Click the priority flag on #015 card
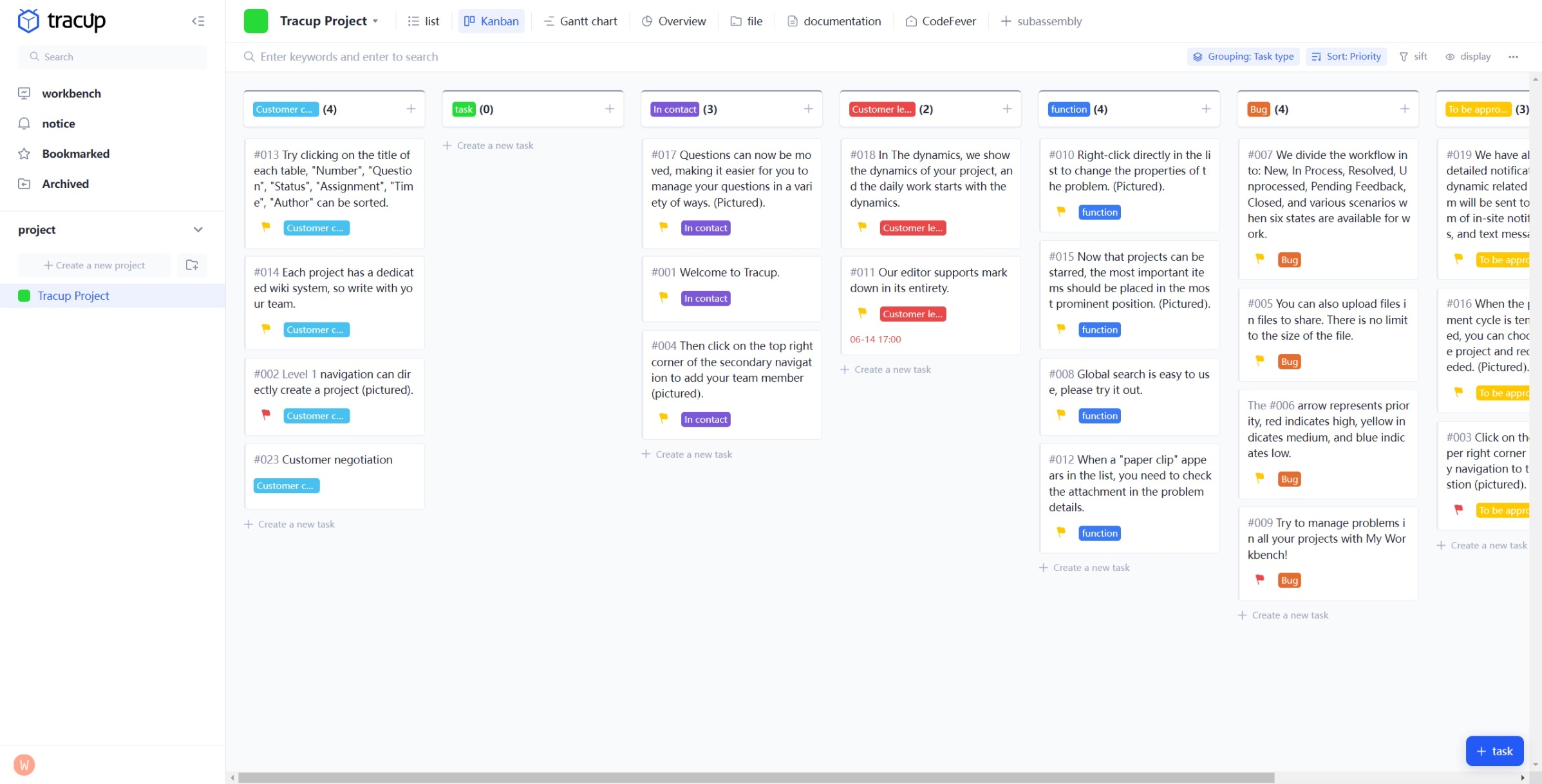This screenshot has width=1542, height=784. pyautogui.click(x=1061, y=330)
